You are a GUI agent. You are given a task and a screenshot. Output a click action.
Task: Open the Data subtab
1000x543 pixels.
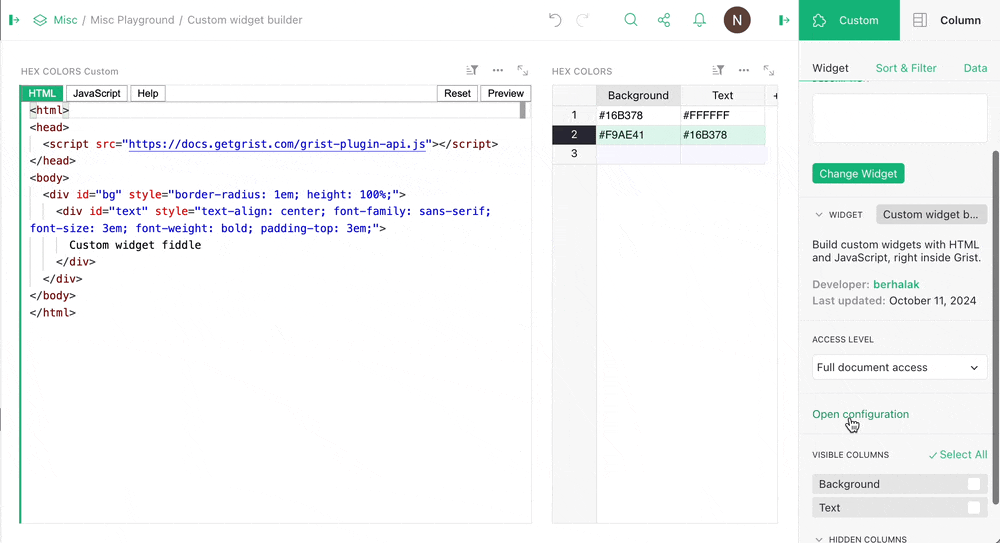point(975,68)
